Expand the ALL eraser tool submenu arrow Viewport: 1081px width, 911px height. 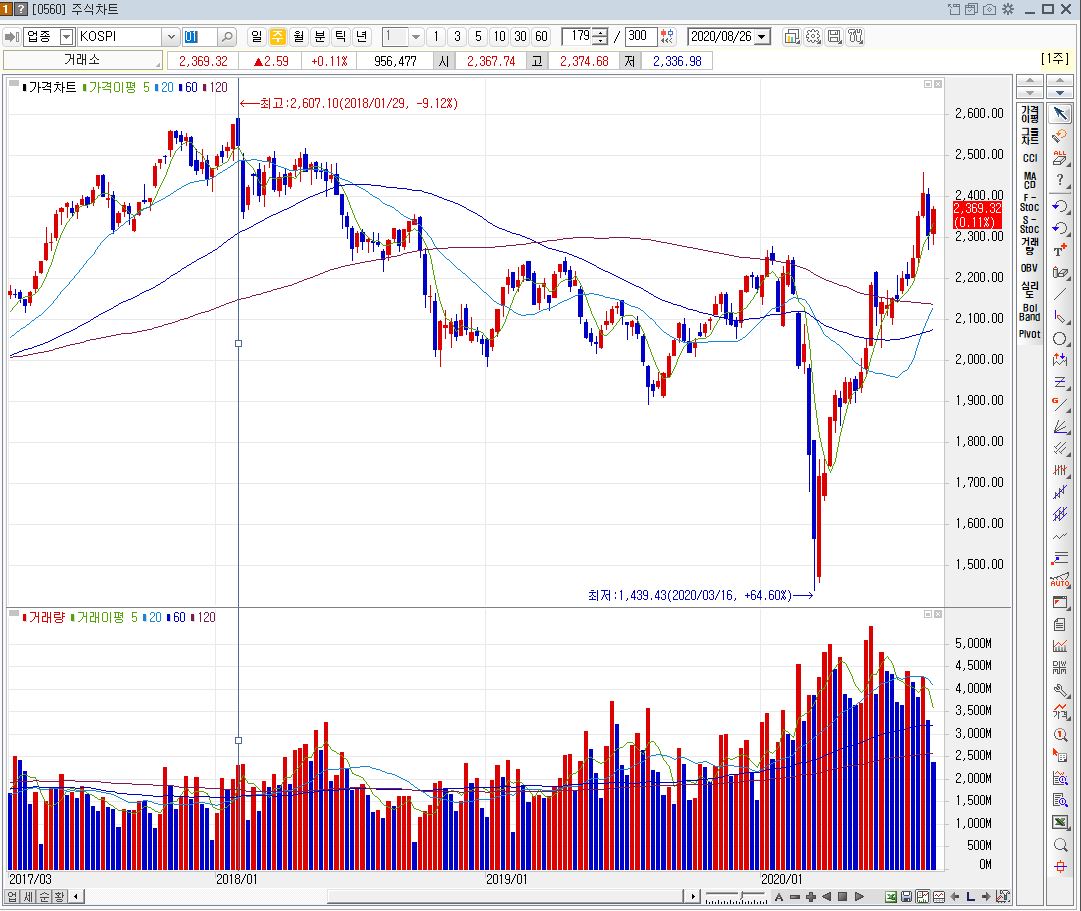(x=1068, y=163)
